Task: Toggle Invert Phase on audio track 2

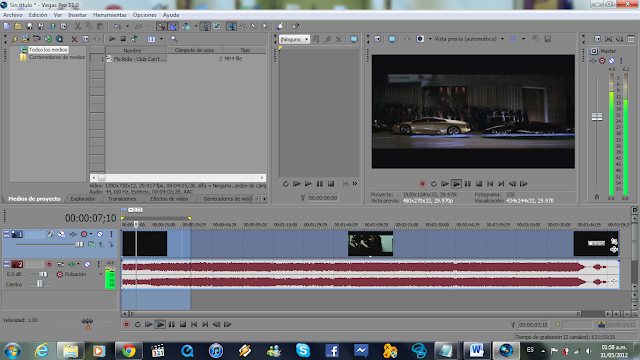Action: pos(60,264)
